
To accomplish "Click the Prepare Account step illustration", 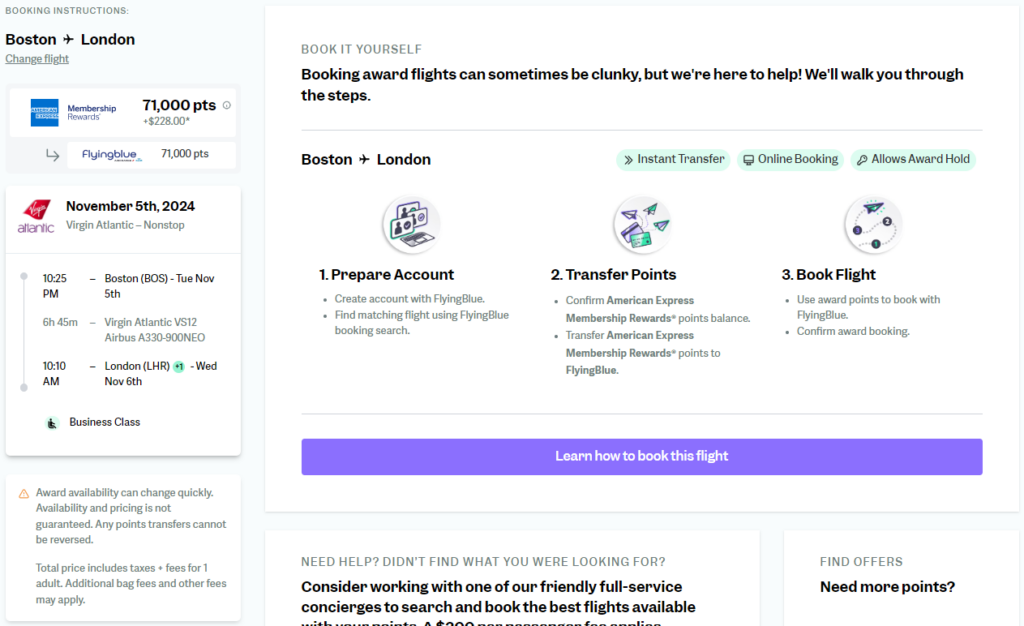I will coord(410,225).
